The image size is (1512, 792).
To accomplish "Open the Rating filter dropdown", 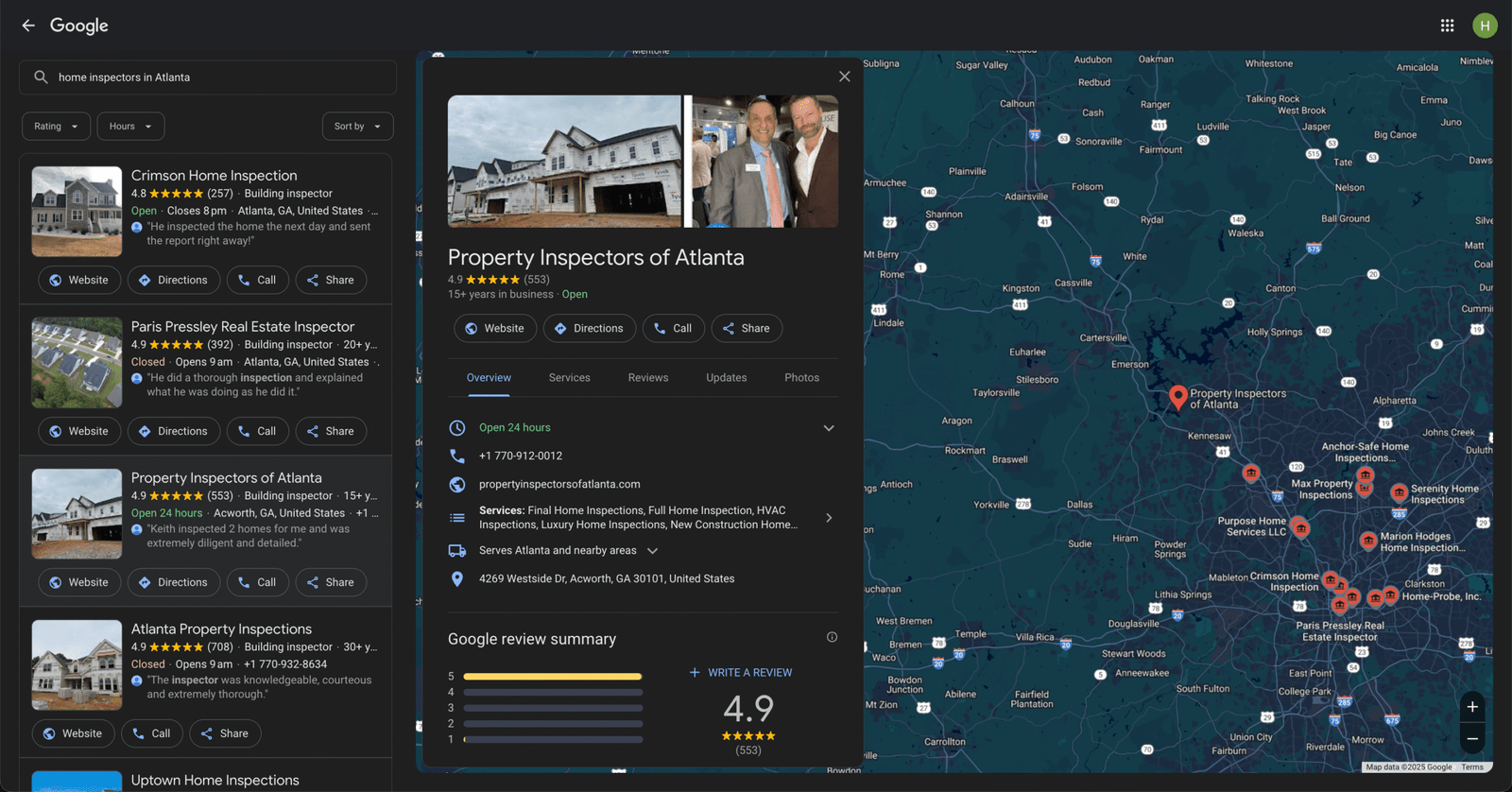I will coord(57,127).
